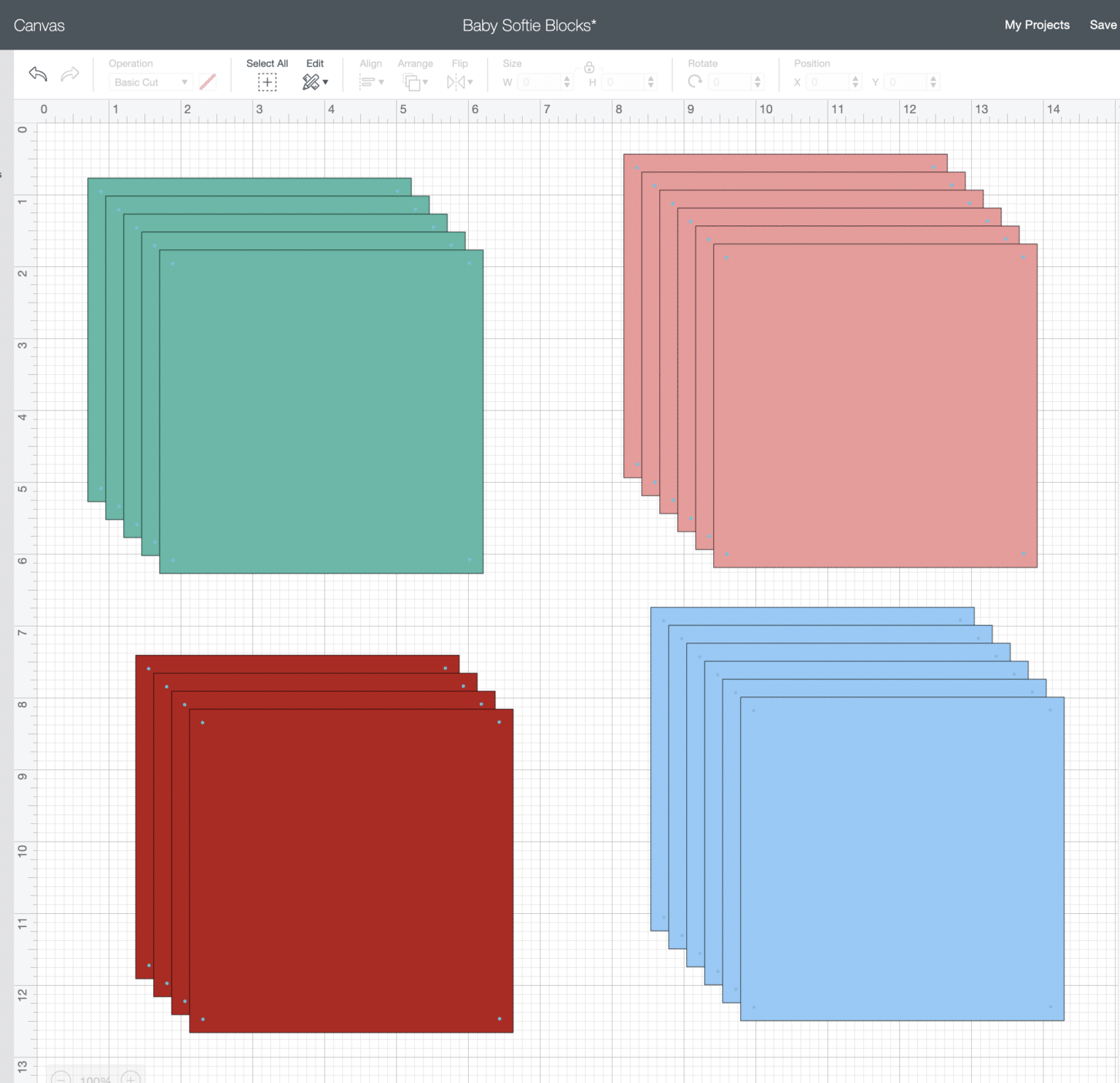Save the Baby Softie Blocks project
Screen dimensions: 1120x1083
1102,25
